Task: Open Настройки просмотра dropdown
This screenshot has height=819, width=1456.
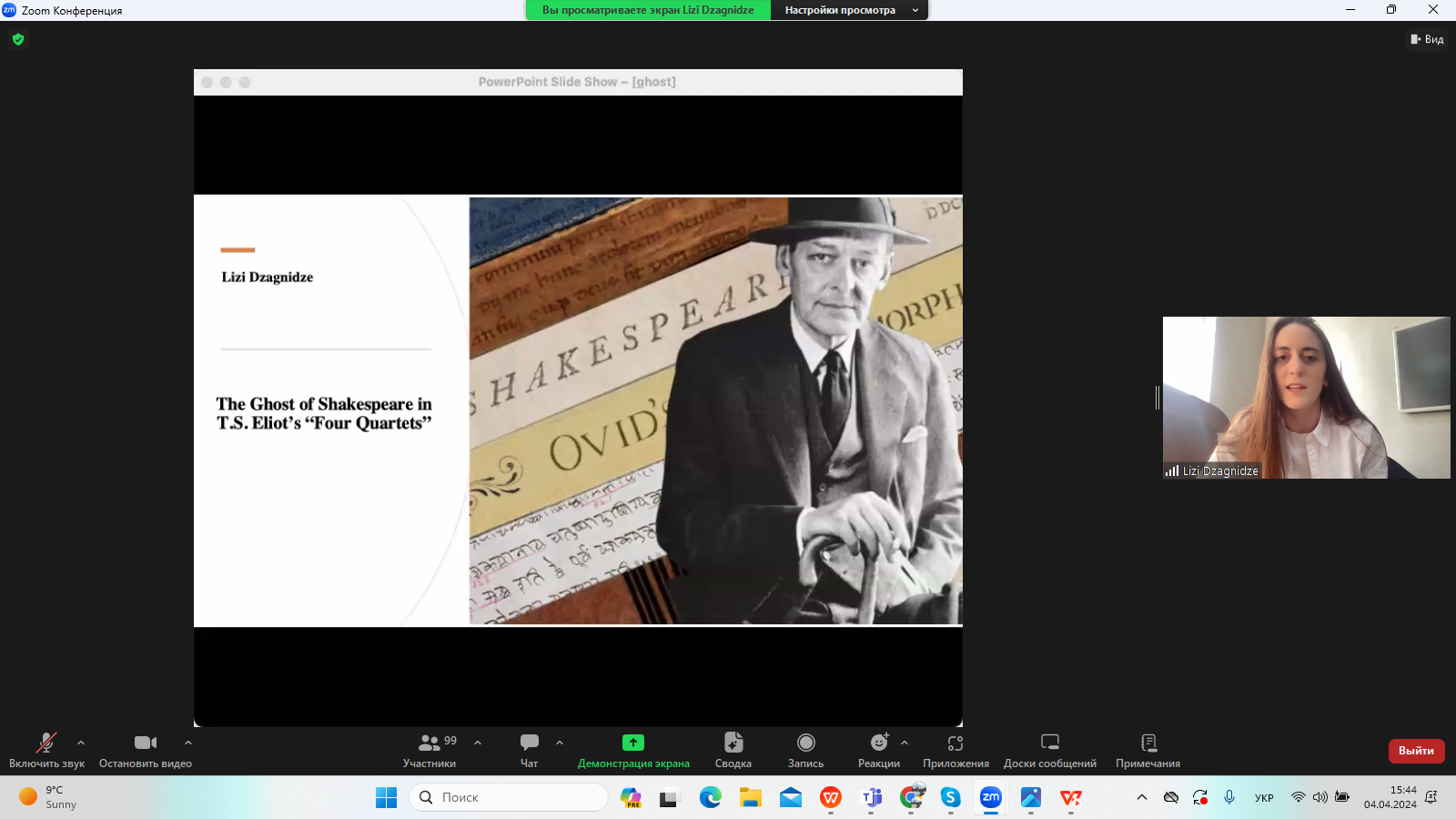Action: pyautogui.click(x=848, y=10)
